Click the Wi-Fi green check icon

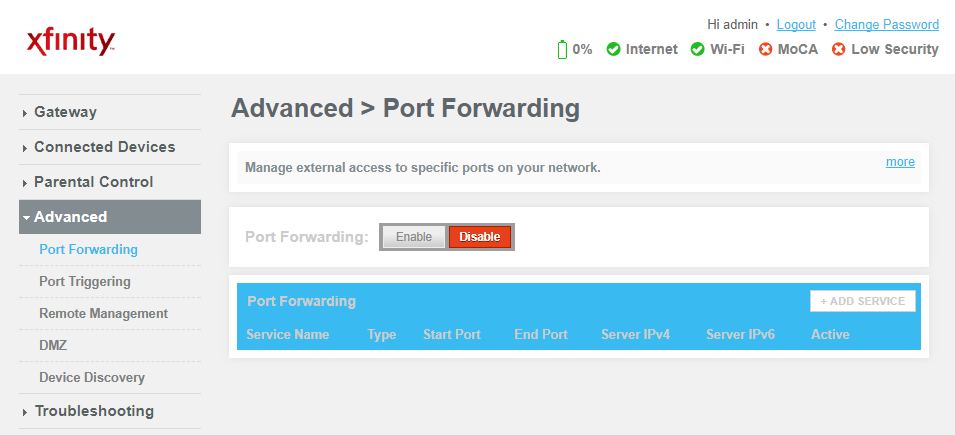[698, 49]
